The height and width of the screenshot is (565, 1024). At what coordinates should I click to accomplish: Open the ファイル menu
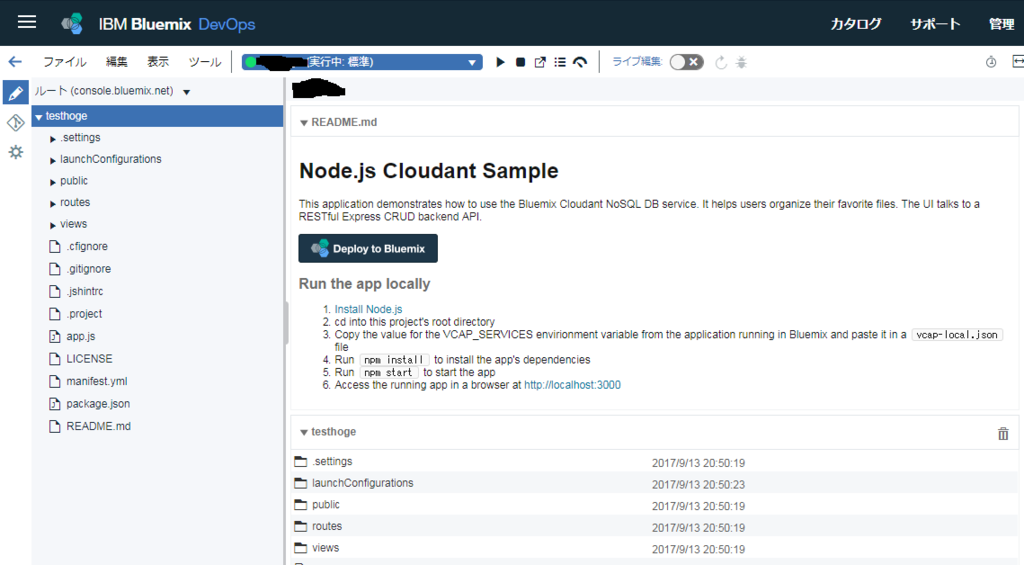(65, 62)
